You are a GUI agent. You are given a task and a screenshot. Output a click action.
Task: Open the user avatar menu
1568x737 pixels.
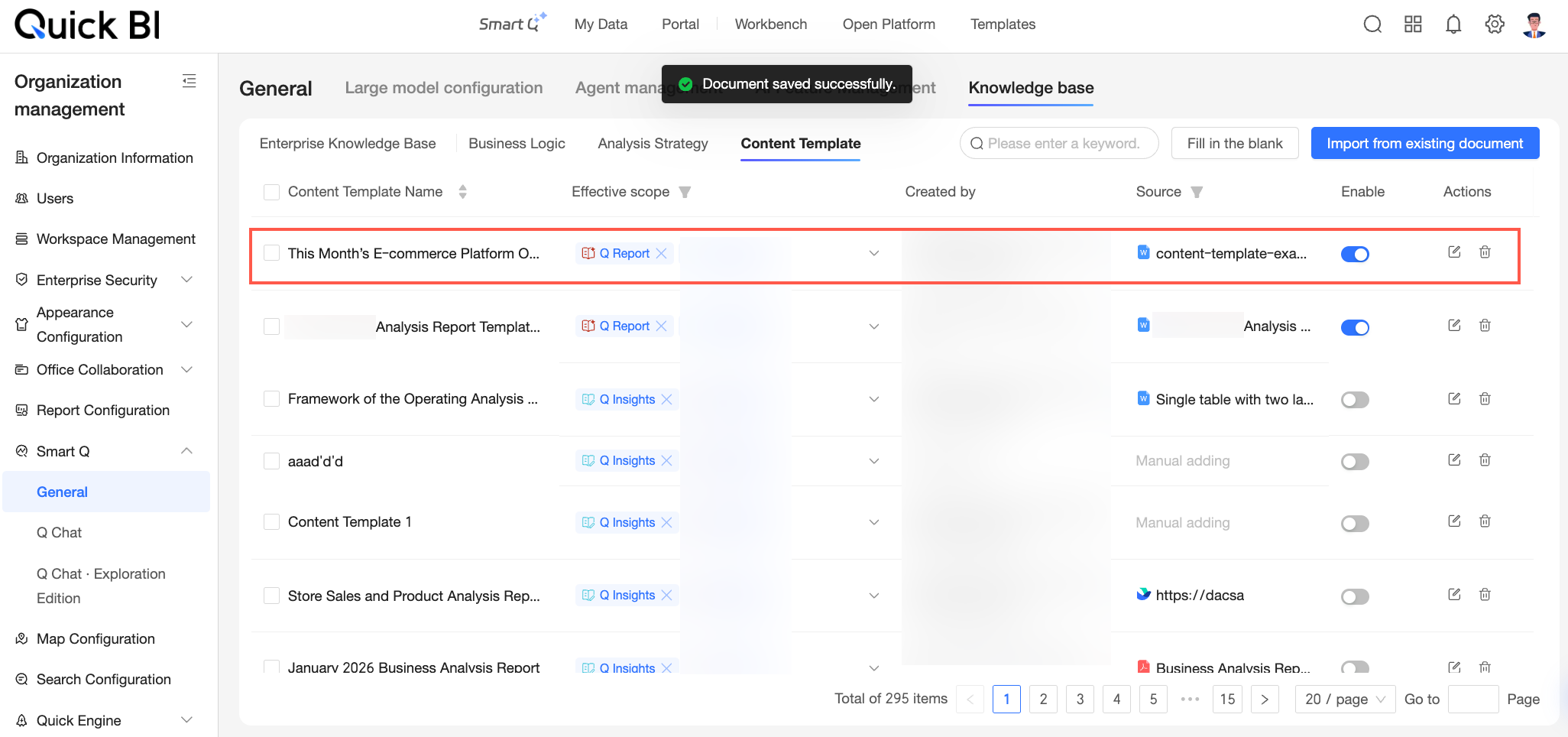click(x=1534, y=24)
